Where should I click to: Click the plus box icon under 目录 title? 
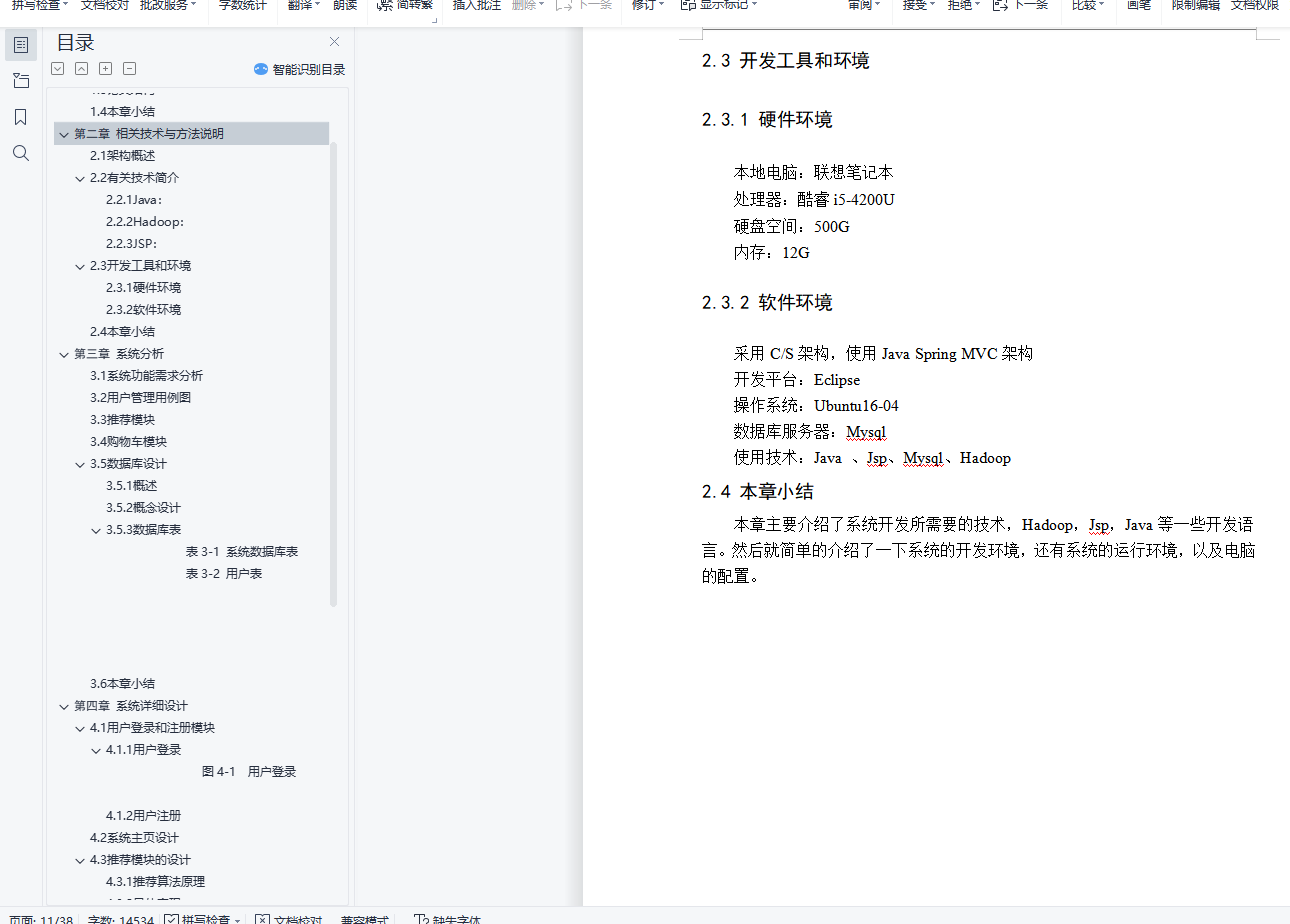point(105,69)
